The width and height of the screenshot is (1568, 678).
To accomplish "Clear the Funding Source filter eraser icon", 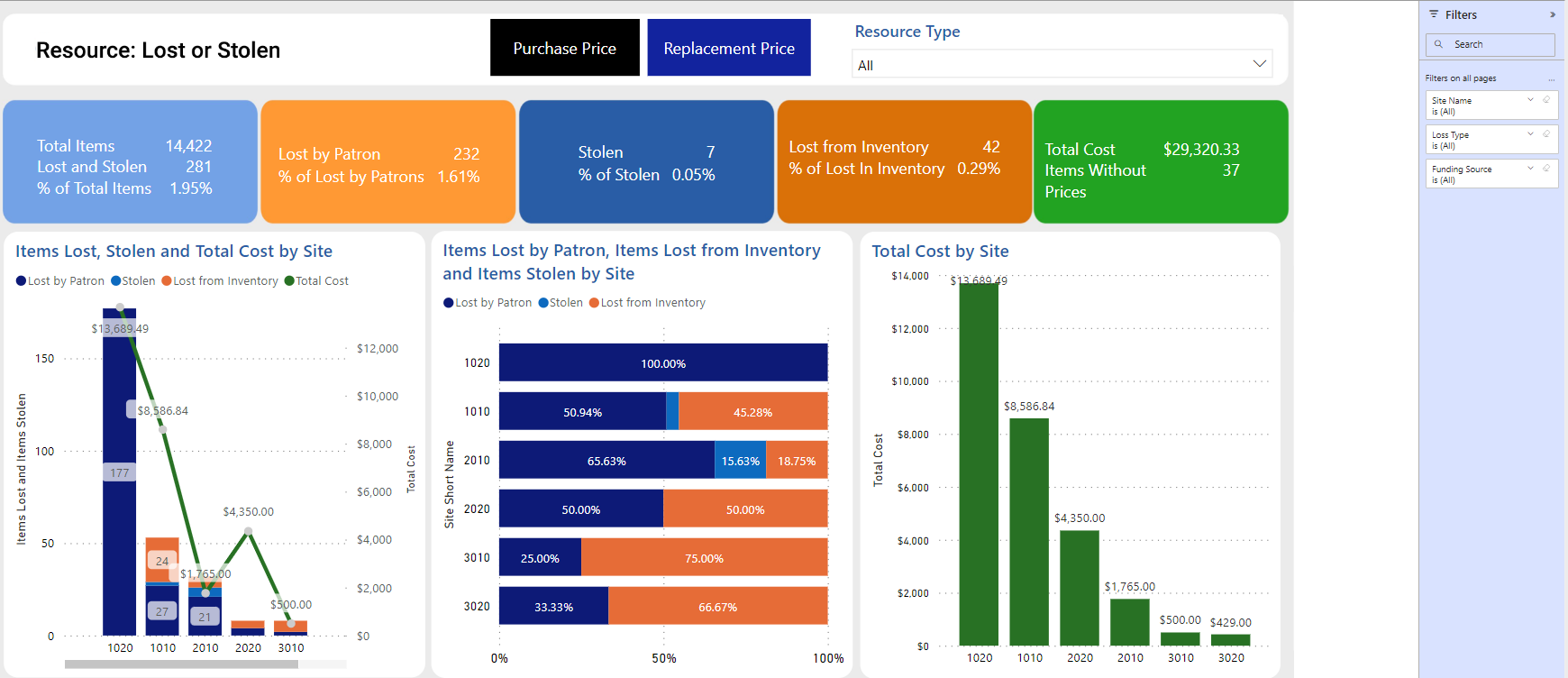I will 1546,168.
